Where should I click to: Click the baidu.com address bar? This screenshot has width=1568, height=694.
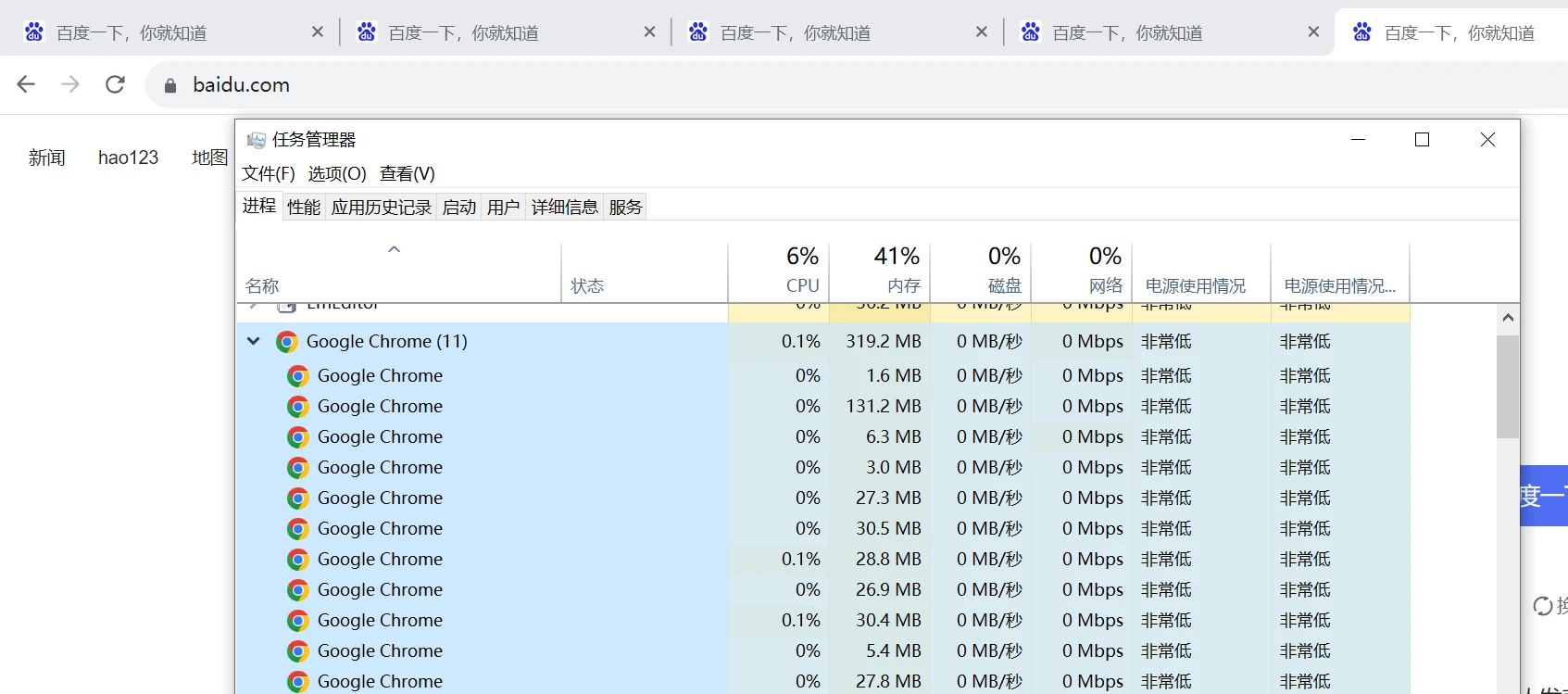click(857, 84)
